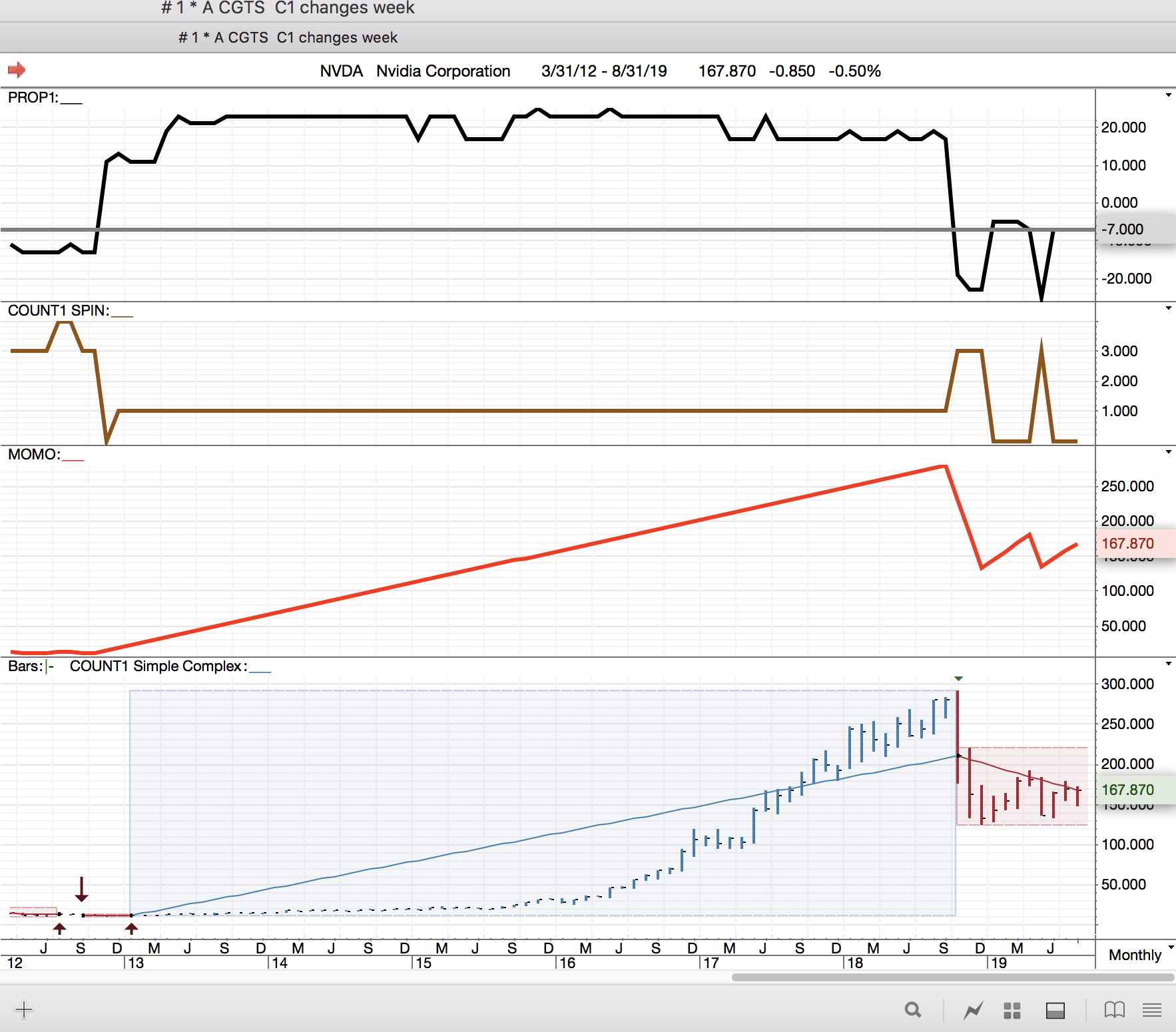
Task: Click year 15 on the time axis
Action: (x=424, y=963)
